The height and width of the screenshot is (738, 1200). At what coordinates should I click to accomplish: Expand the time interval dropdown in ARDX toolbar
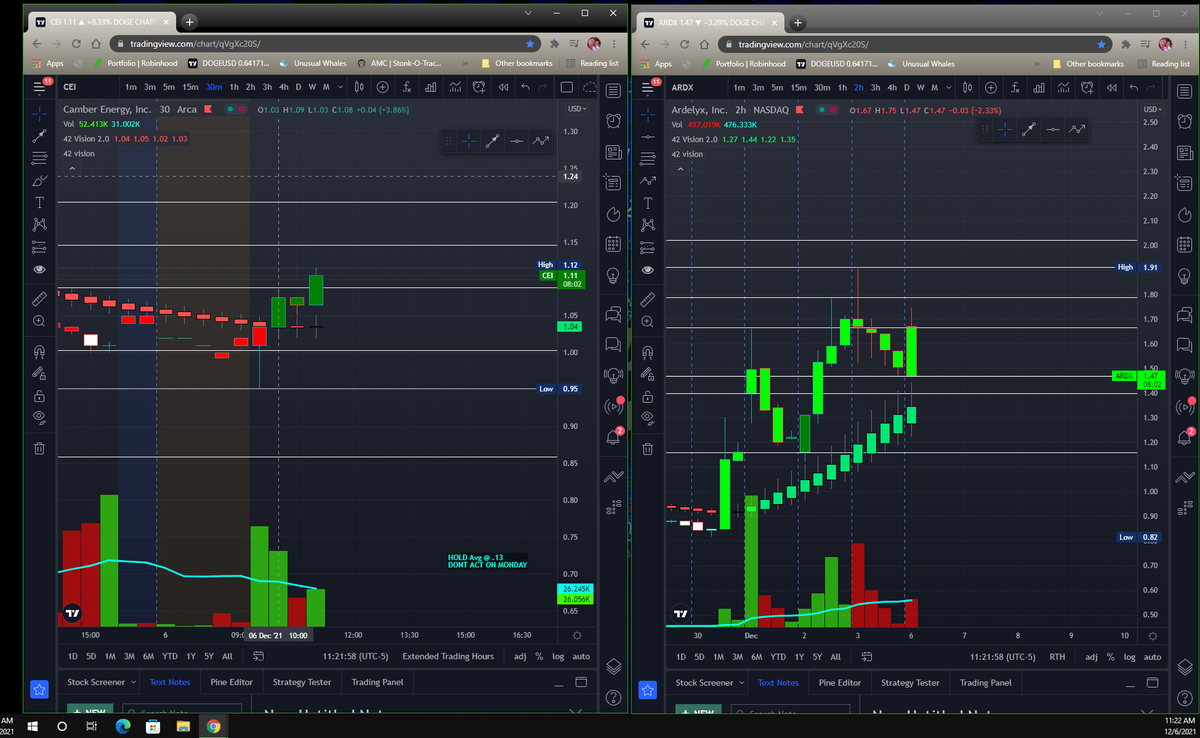click(x=948, y=87)
